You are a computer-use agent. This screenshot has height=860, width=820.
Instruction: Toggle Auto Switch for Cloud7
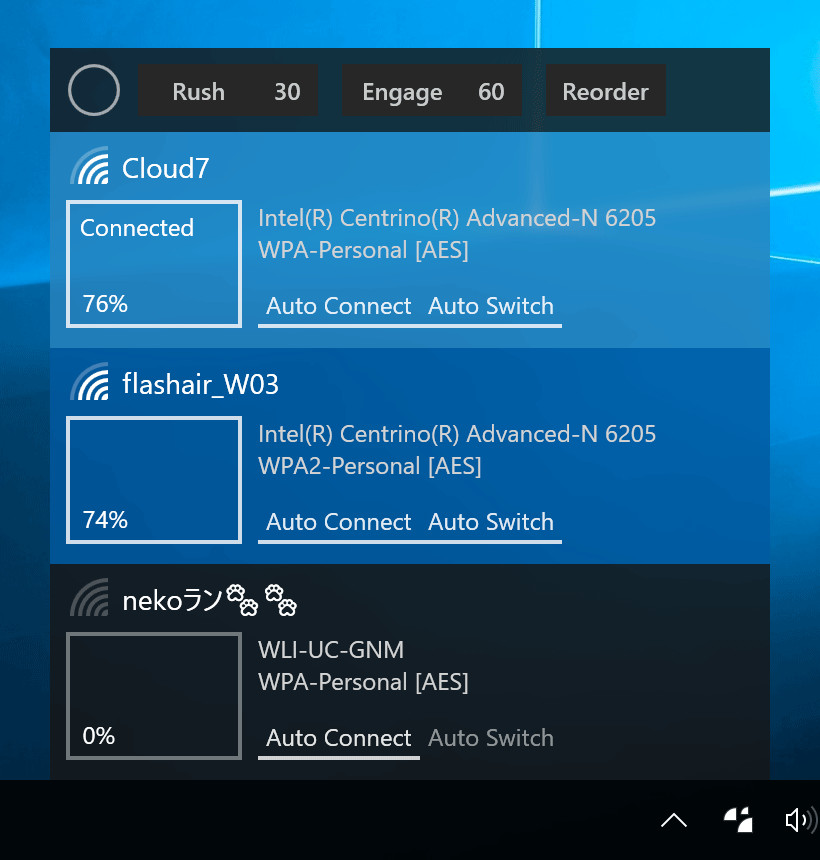click(491, 307)
